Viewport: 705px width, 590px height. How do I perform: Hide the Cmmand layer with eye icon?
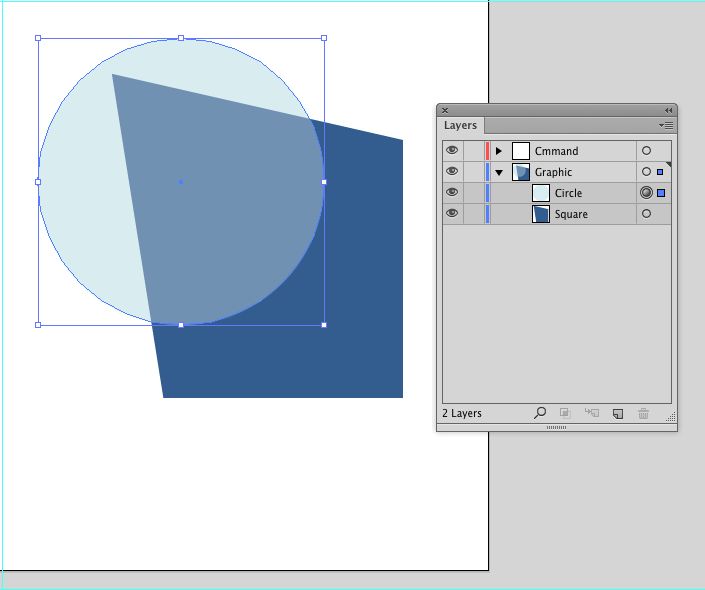[452, 150]
